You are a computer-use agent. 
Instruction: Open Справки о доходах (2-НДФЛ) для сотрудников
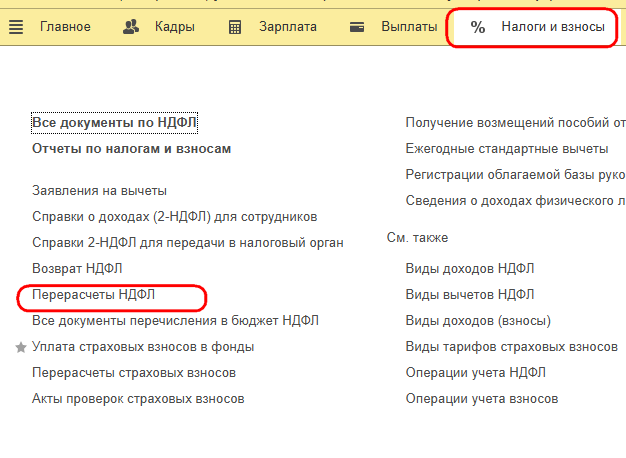pos(174,217)
